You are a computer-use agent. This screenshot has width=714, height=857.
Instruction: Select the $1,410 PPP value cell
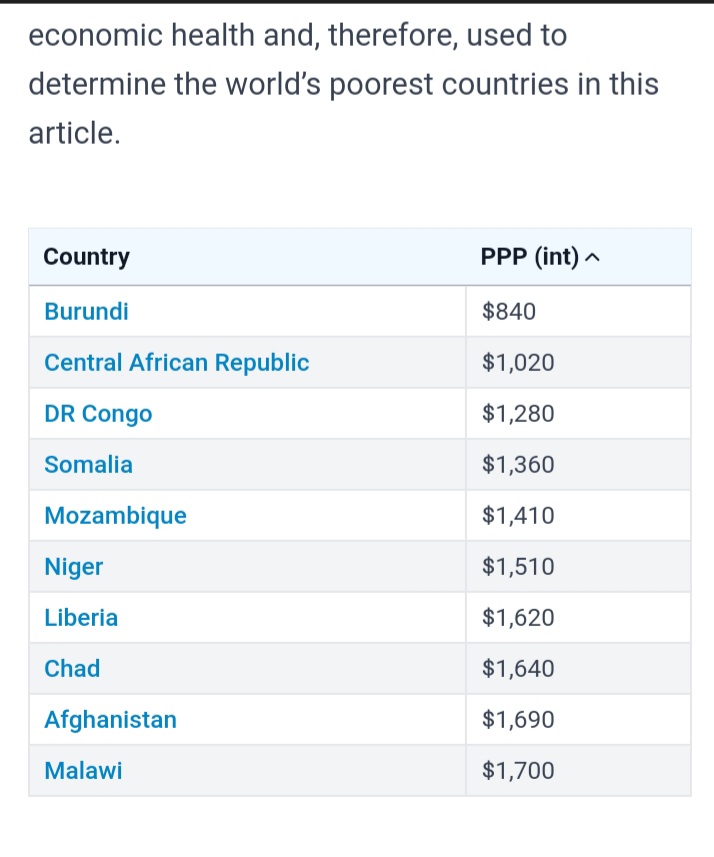578,516
